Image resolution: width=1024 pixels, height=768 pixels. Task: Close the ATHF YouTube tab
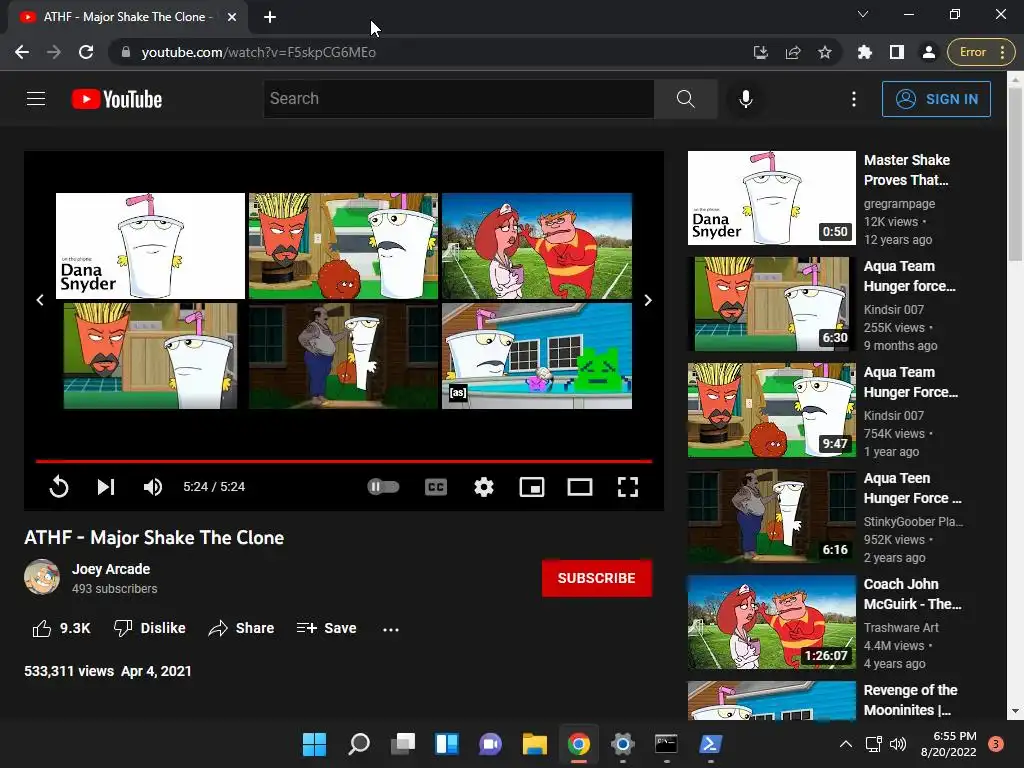pos(232,17)
